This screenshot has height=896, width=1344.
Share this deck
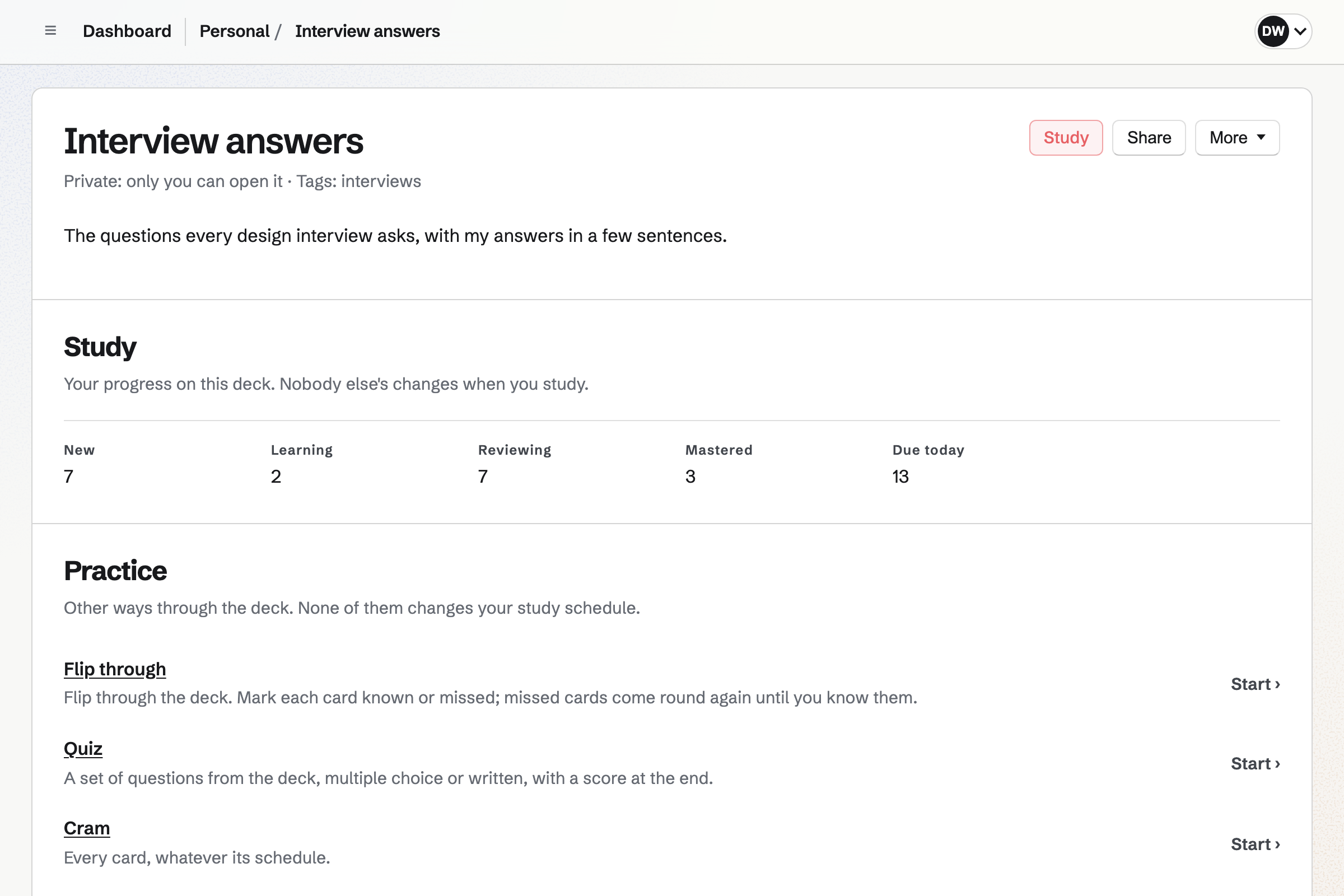1149,138
